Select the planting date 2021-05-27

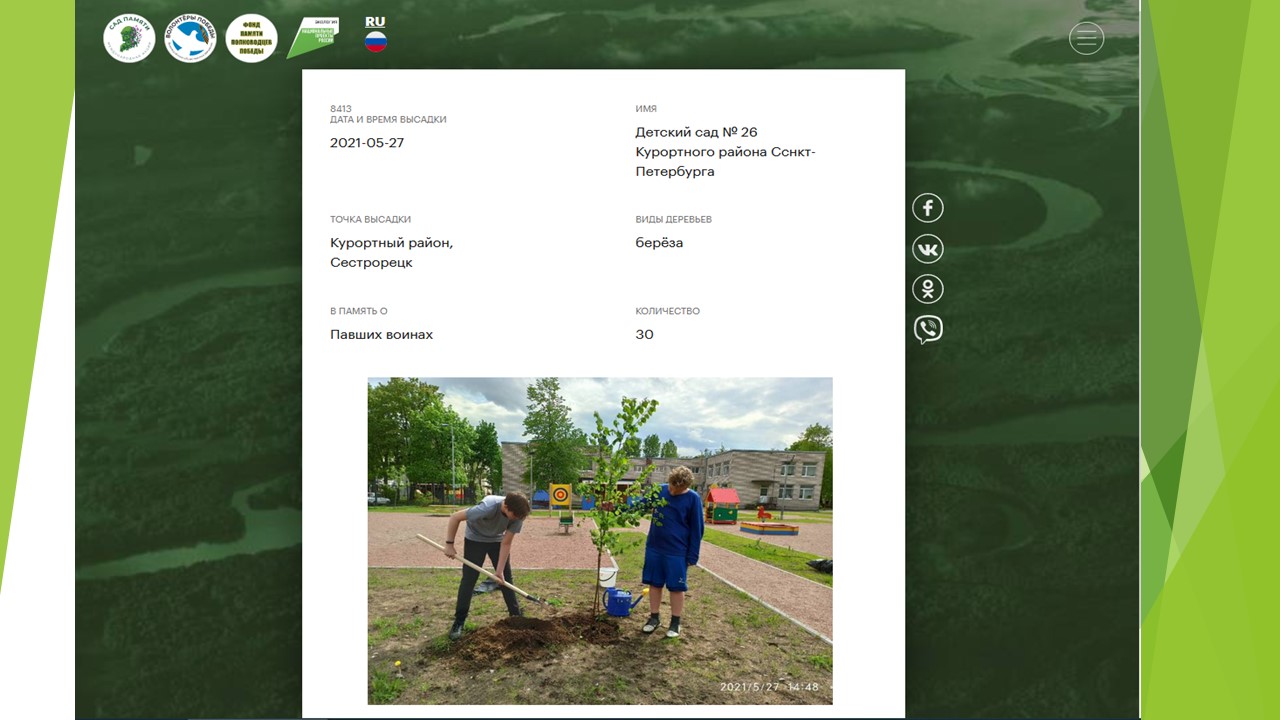point(367,143)
